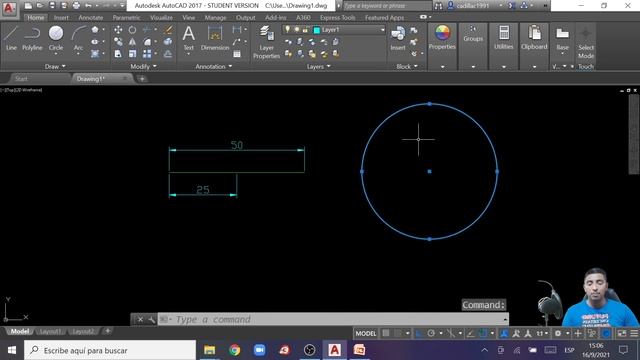Viewport: 640px width, 360px height.
Task: Switch to the Start file tab
Action: point(21,79)
